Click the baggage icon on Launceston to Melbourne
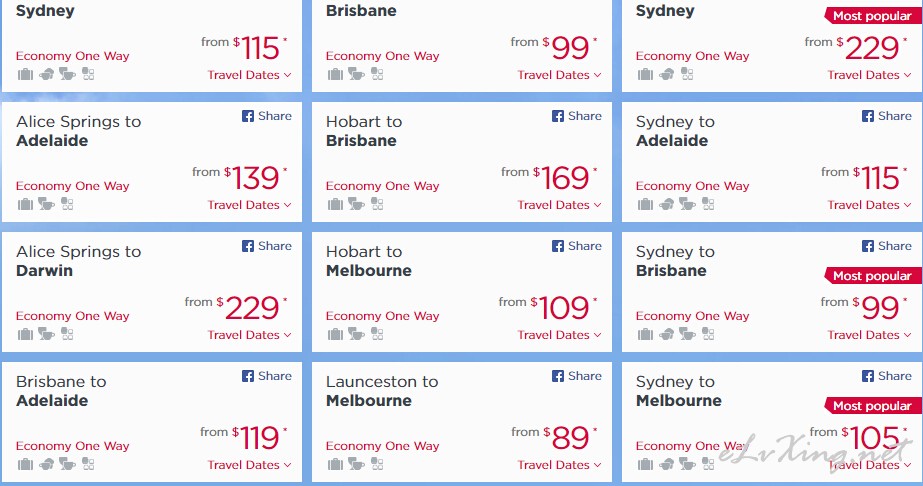923x486 pixels. coord(335,464)
